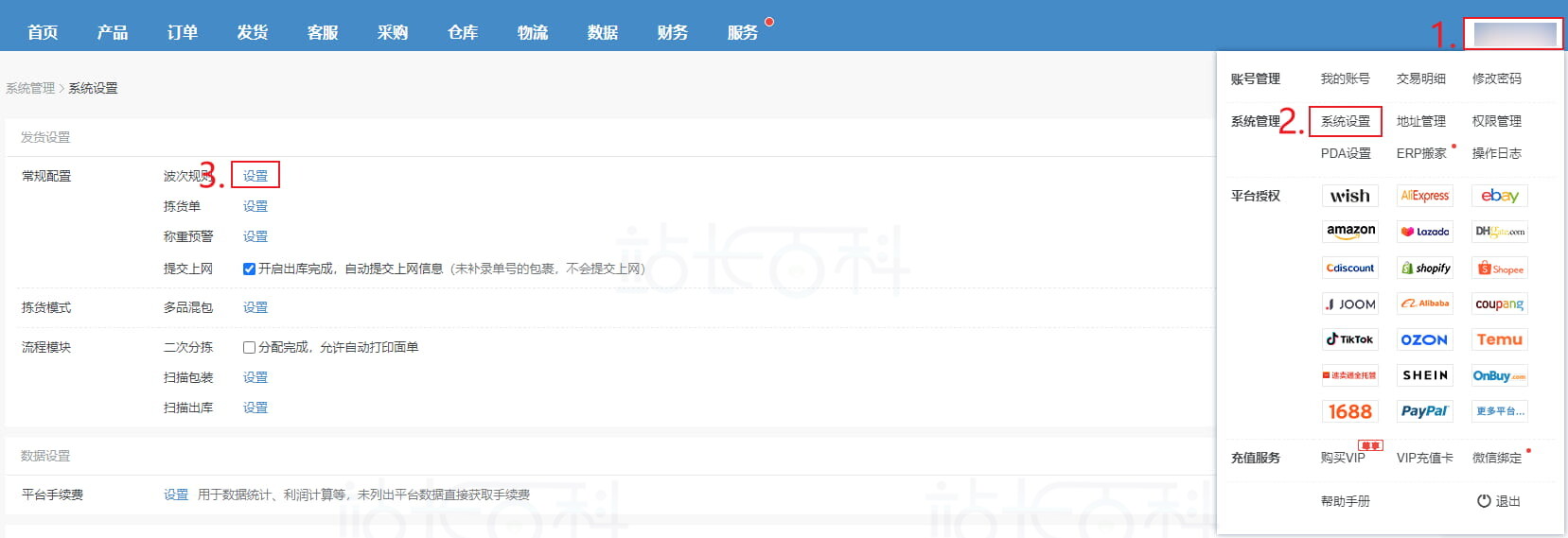Image resolution: width=1568 pixels, height=538 pixels.
Task: Click 设置 link next to 波次规则
Action: click(x=255, y=176)
